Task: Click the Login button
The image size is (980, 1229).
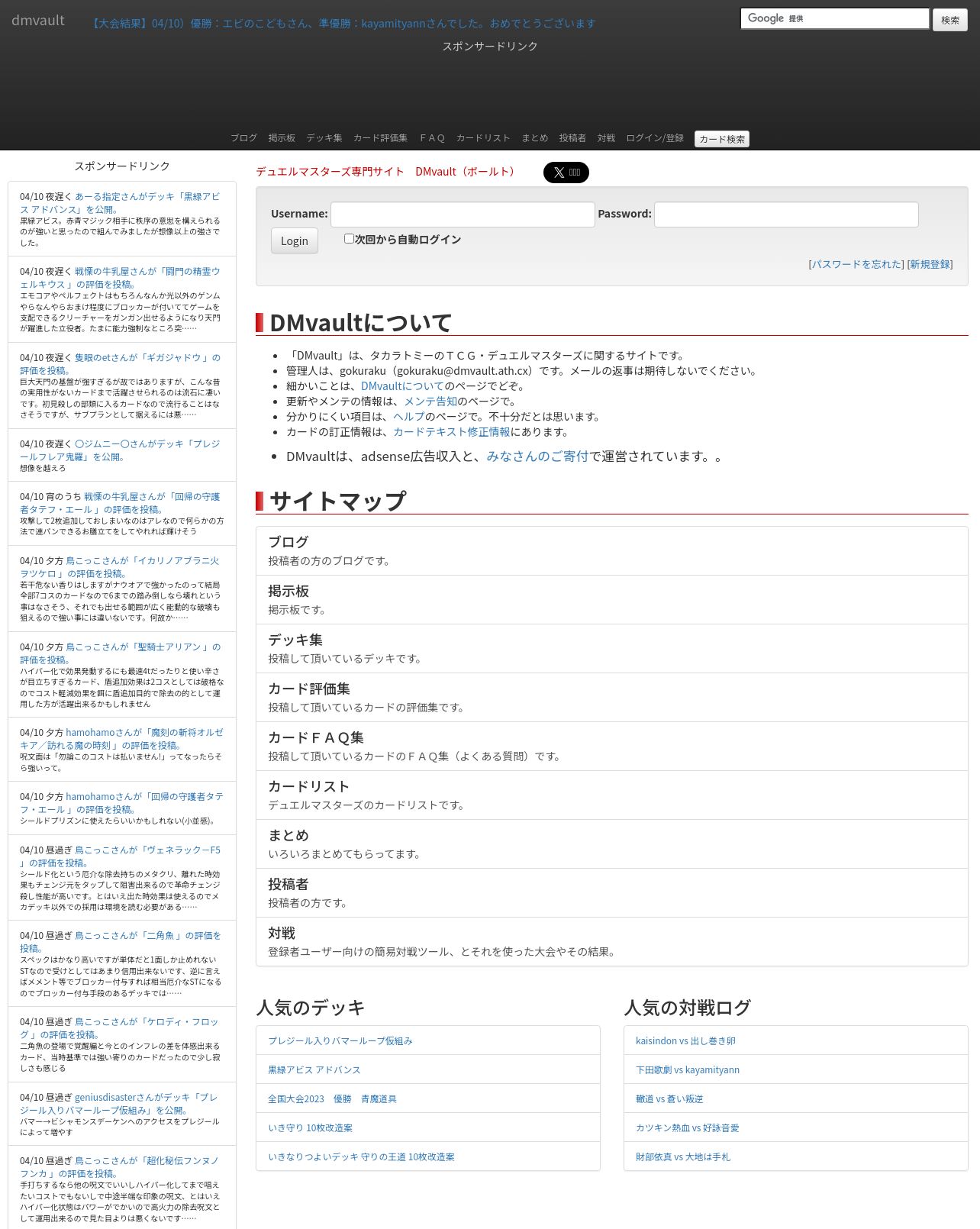Action: (294, 241)
